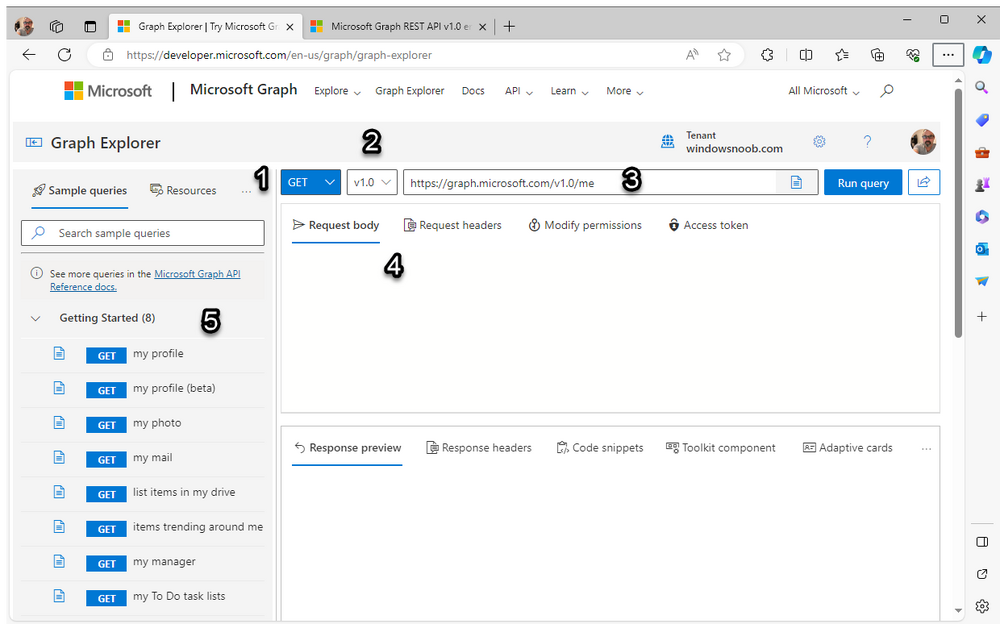Open the Tools briefcase icon in sidebar

point(982,152)
